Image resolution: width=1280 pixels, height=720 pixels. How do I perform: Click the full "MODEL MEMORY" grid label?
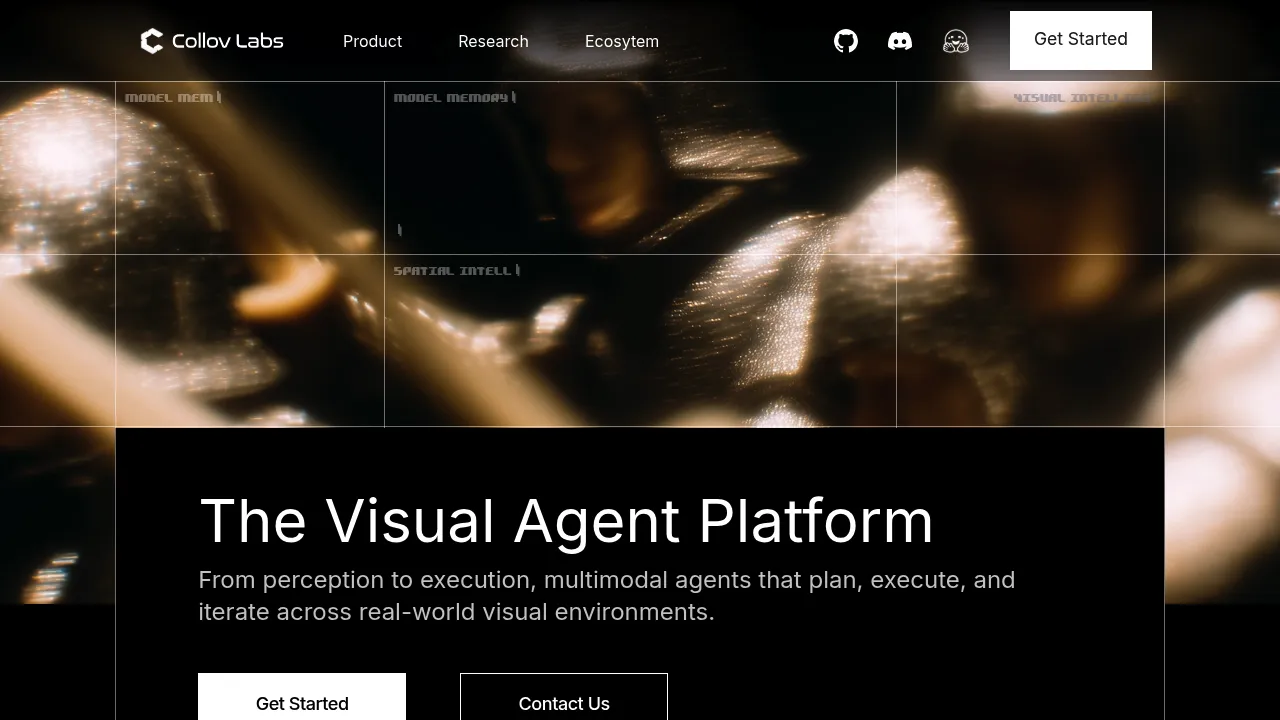tap(455, 98)
